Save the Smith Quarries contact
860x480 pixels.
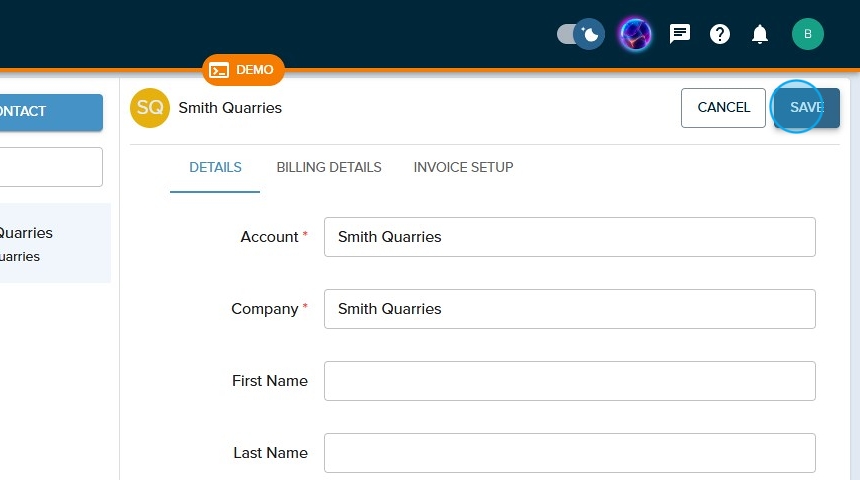tap(806, 108)
